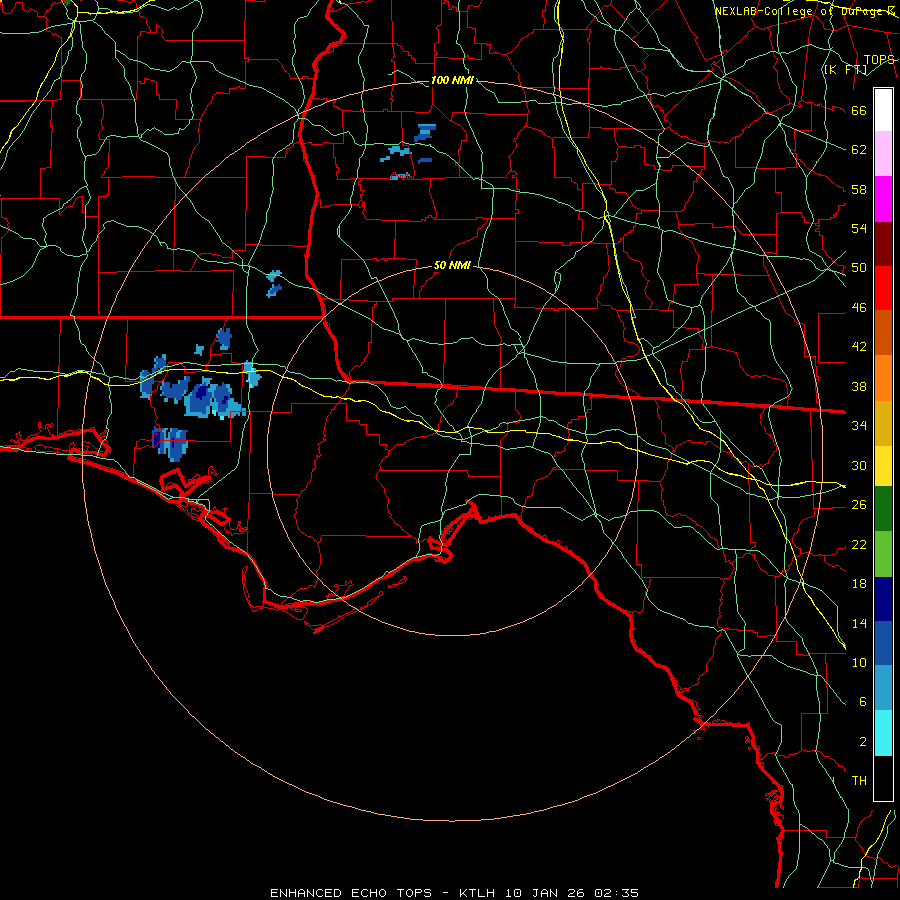The width and height of the screenshot is (900, 900).
Task: Click the "K FT" units label
Action: 845,69
